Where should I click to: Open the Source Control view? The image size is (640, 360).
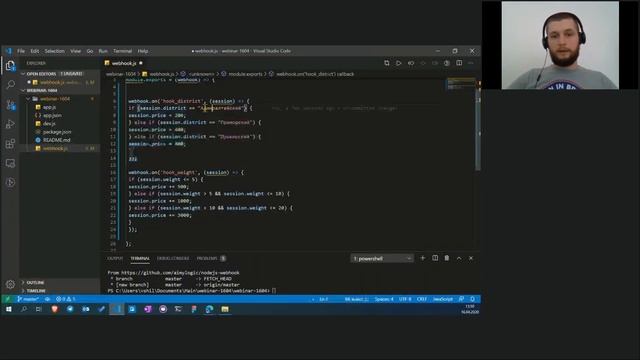click(10, 104)
